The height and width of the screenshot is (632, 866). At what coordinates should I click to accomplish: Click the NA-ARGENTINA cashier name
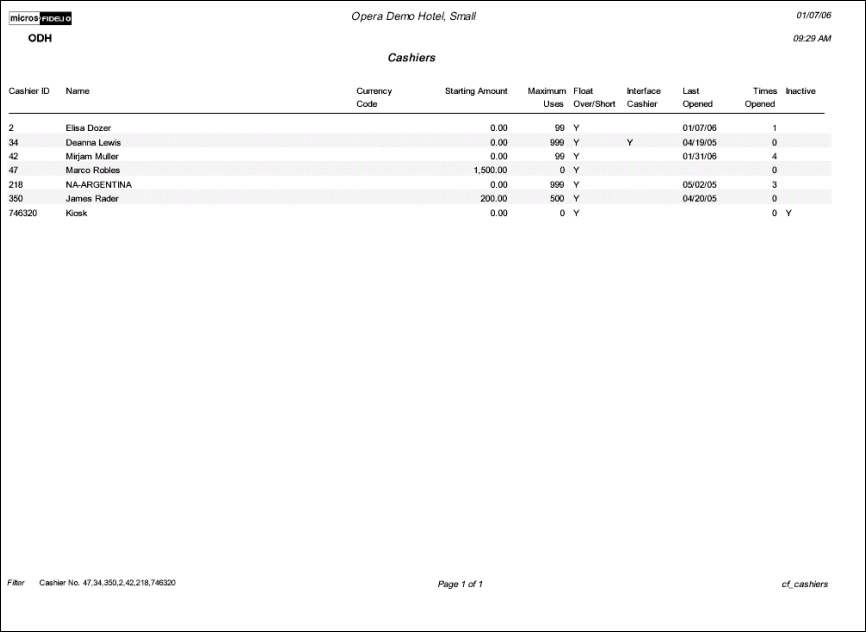click(98, 185)
